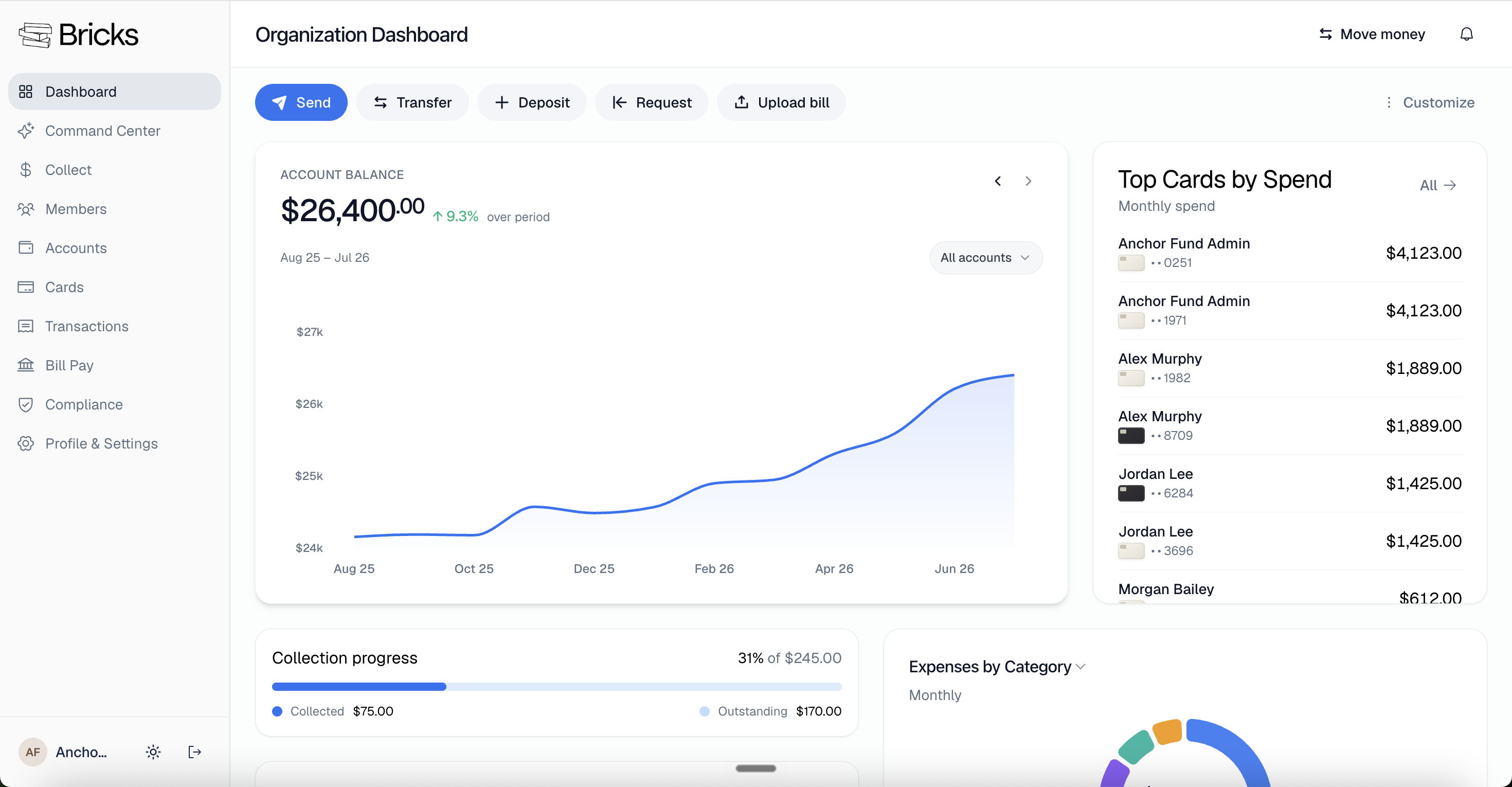Click the Upload bill button
Image resolution: width=1512 pixels, height=787 pixels.
[x=781, y=102]
